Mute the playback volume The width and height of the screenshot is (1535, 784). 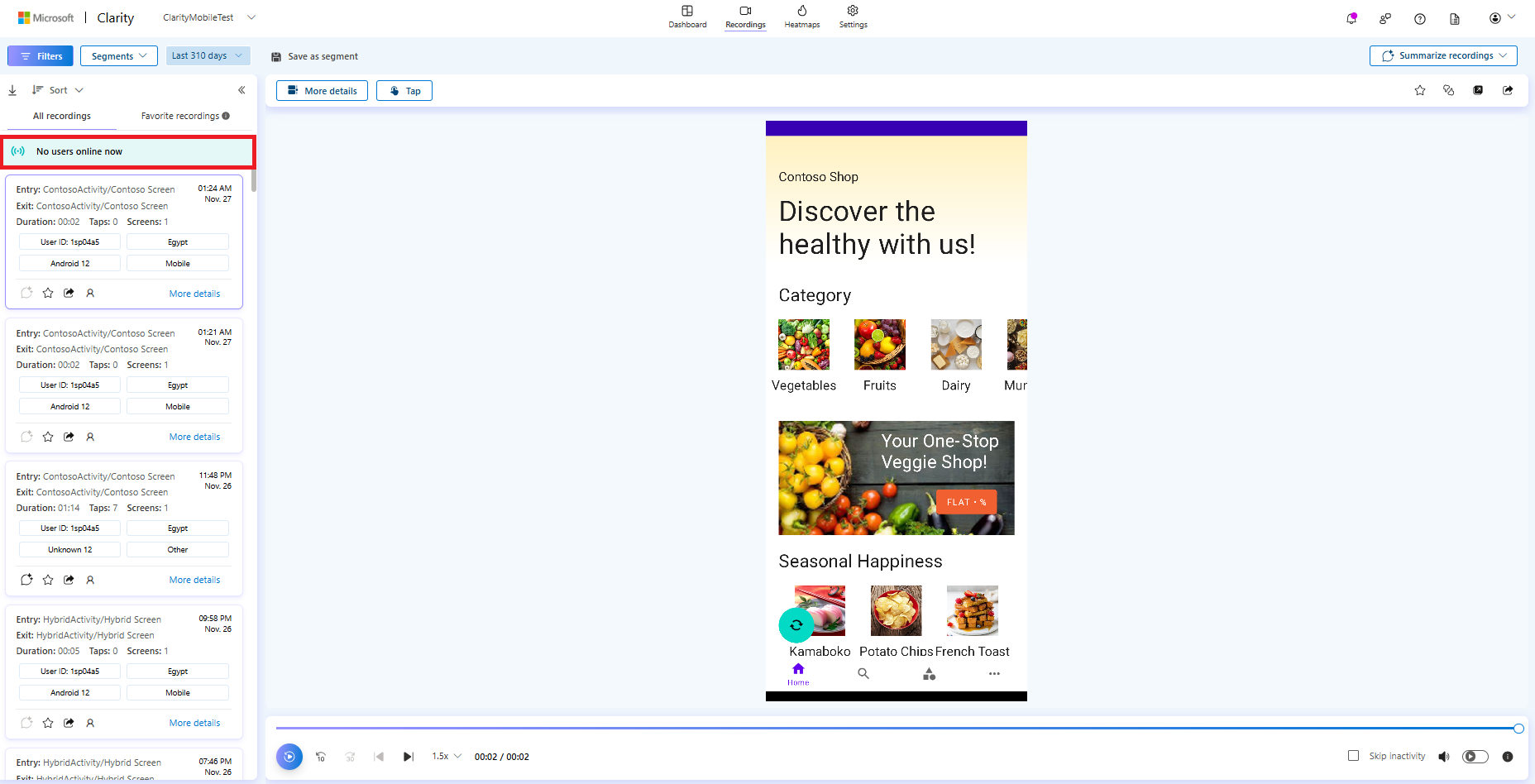(x=1444, y=756)
